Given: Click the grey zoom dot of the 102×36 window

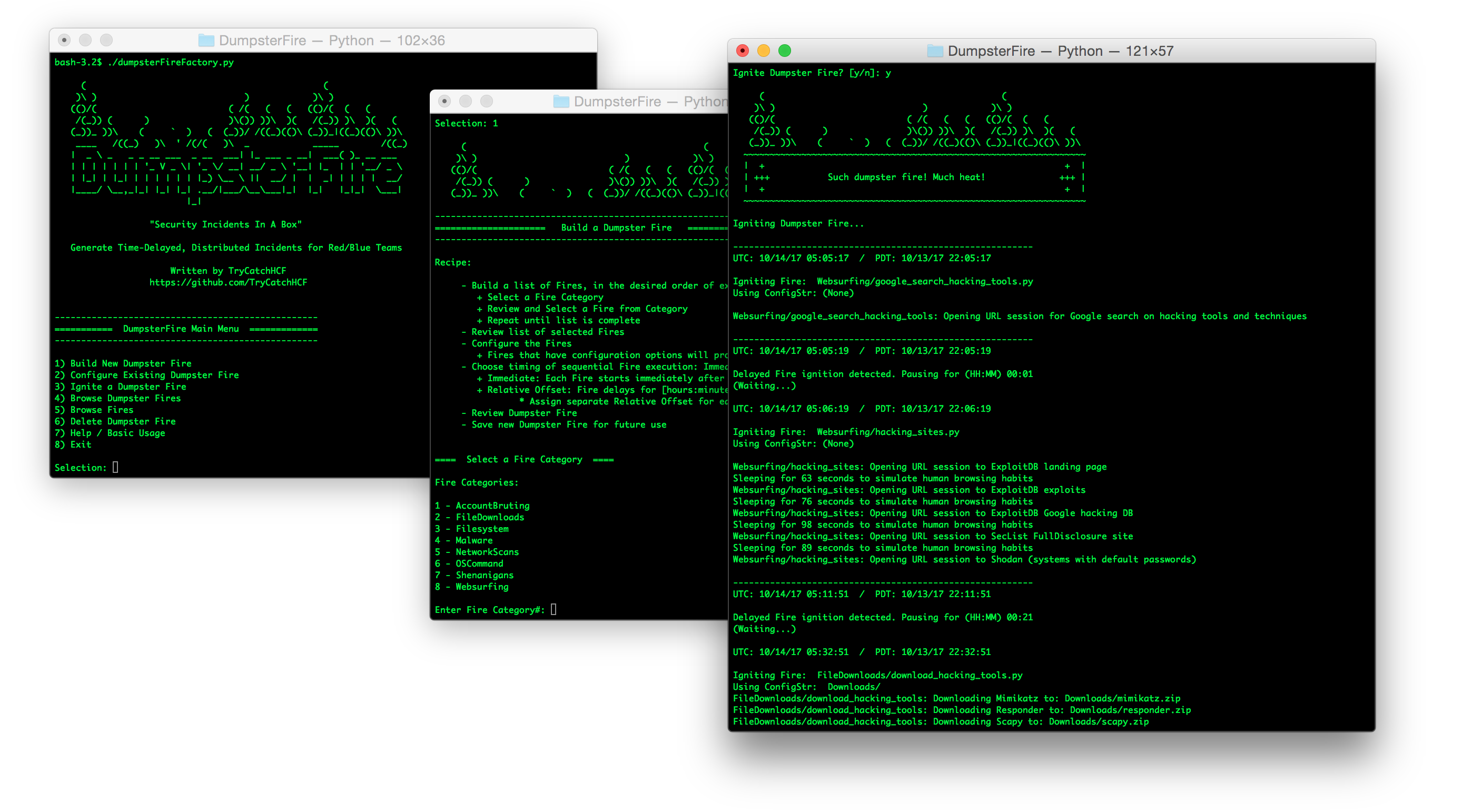Looking at the screenshot, I should tap(106, 39).
